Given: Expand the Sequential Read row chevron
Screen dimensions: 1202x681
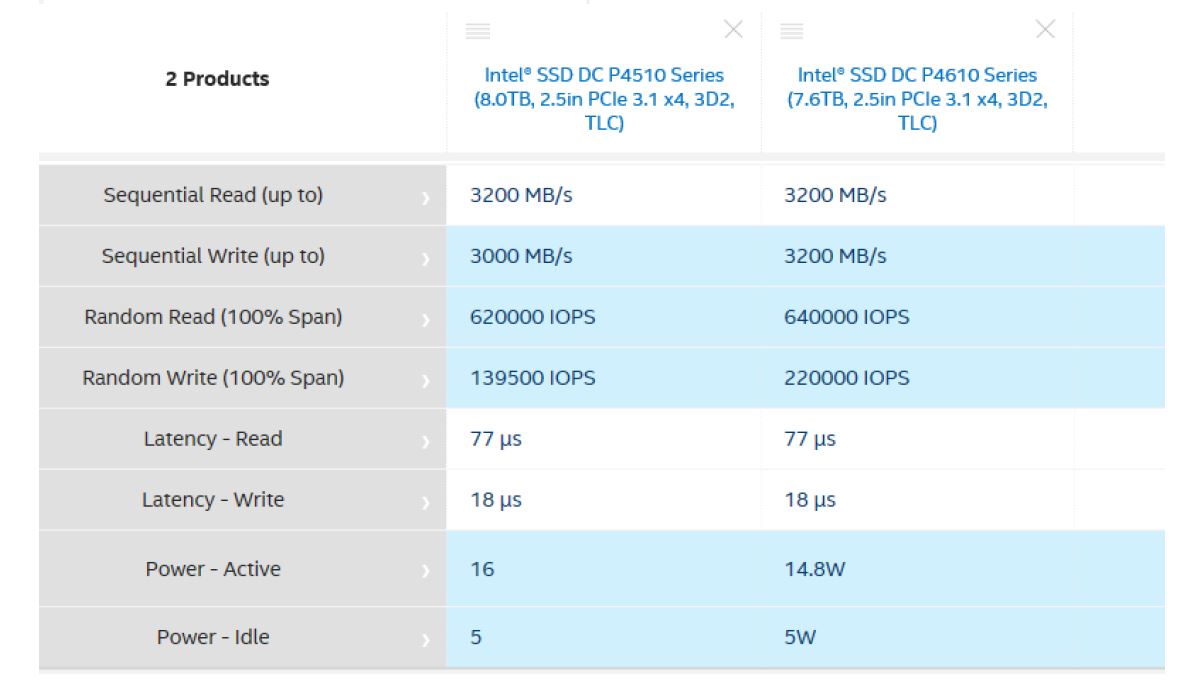Looking at the screenshot, I should tap(426, 198).
